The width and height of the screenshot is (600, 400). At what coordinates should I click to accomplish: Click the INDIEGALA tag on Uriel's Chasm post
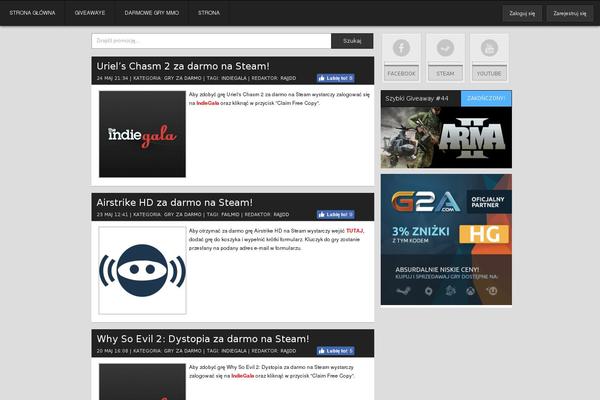[234, 78]
